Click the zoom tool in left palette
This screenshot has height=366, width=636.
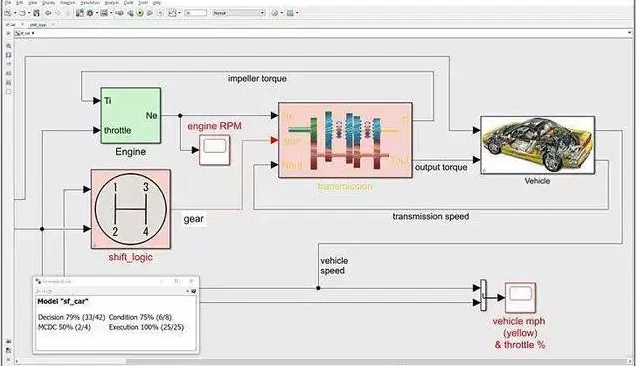click(x=9, y=46)
